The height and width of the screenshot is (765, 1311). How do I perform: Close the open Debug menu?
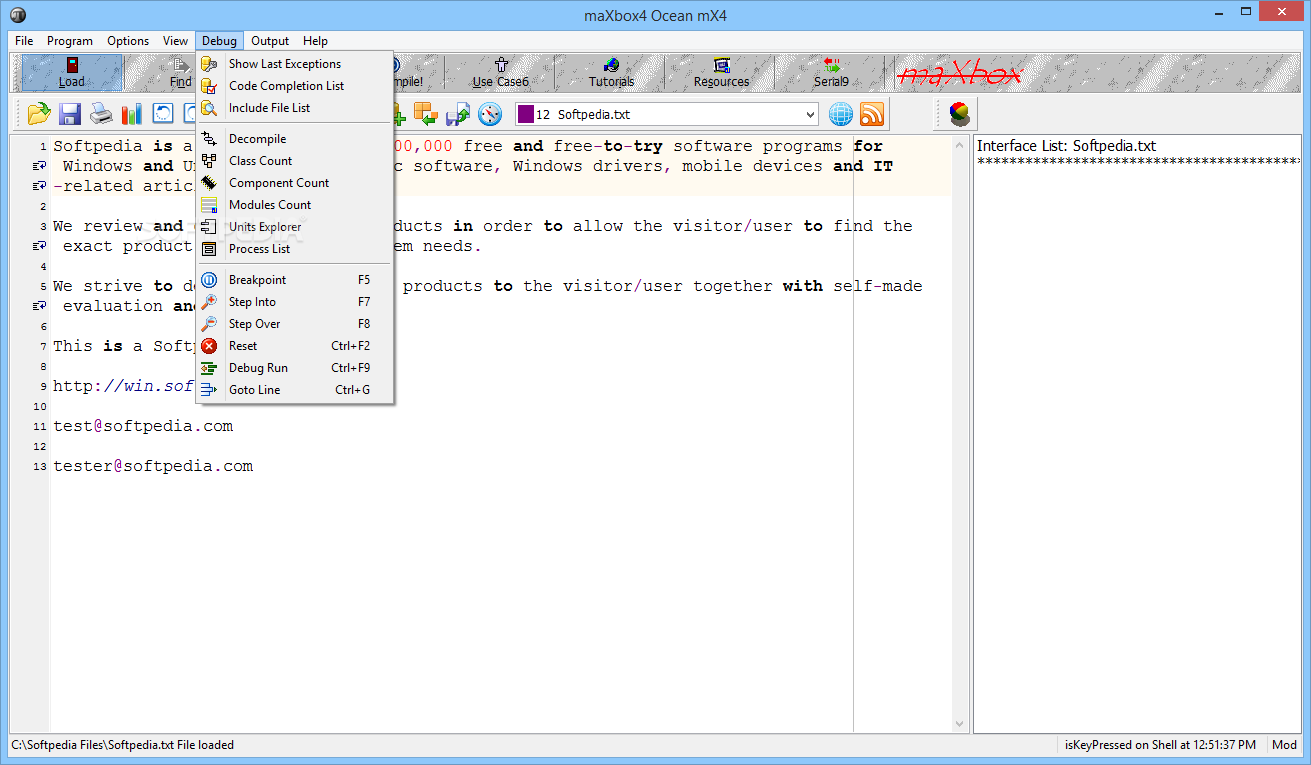(x=219, y=41)
